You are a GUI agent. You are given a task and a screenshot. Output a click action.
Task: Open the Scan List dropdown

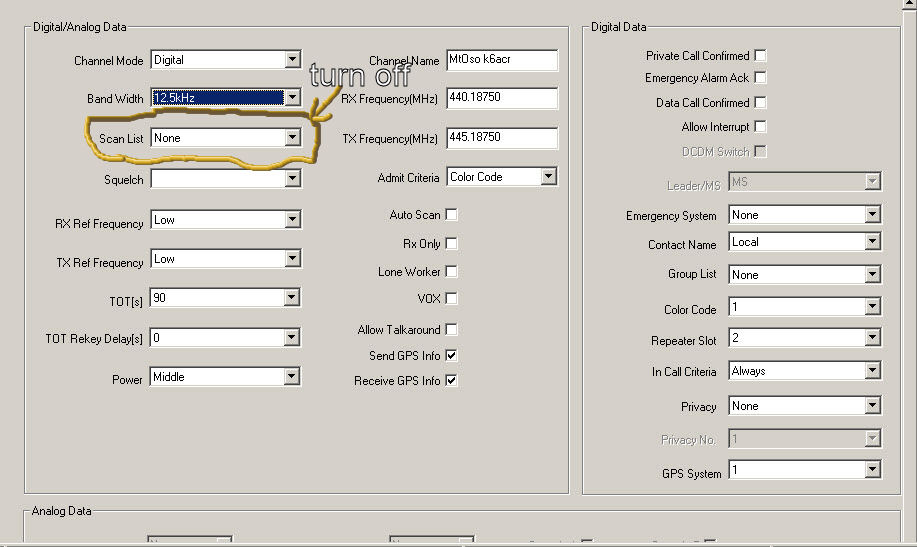tap(226, 138)
